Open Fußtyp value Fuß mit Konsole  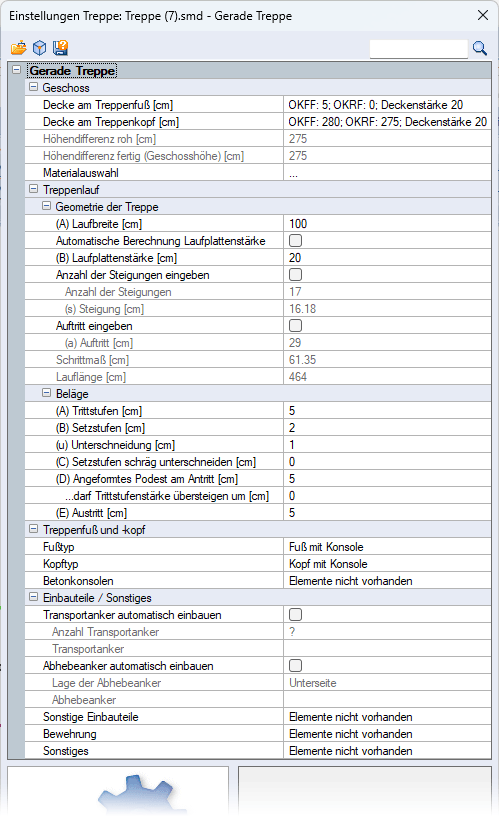pyautogui.click(x=387, y=547)
